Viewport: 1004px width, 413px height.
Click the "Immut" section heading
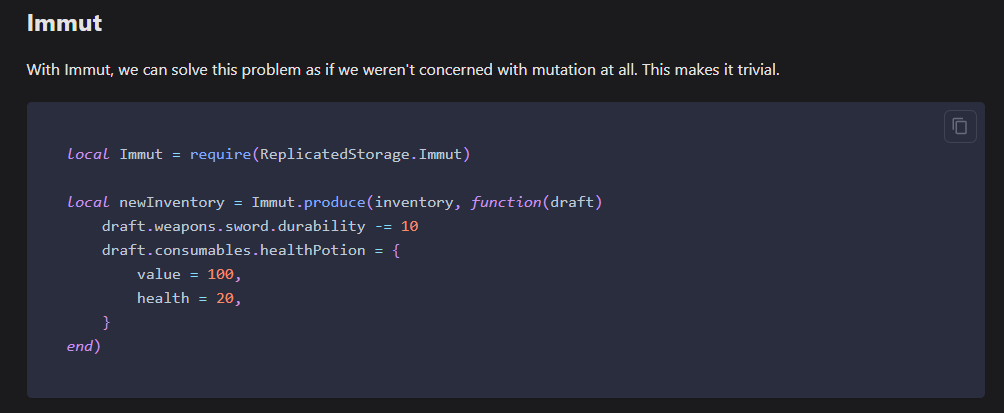click(64, 23)
